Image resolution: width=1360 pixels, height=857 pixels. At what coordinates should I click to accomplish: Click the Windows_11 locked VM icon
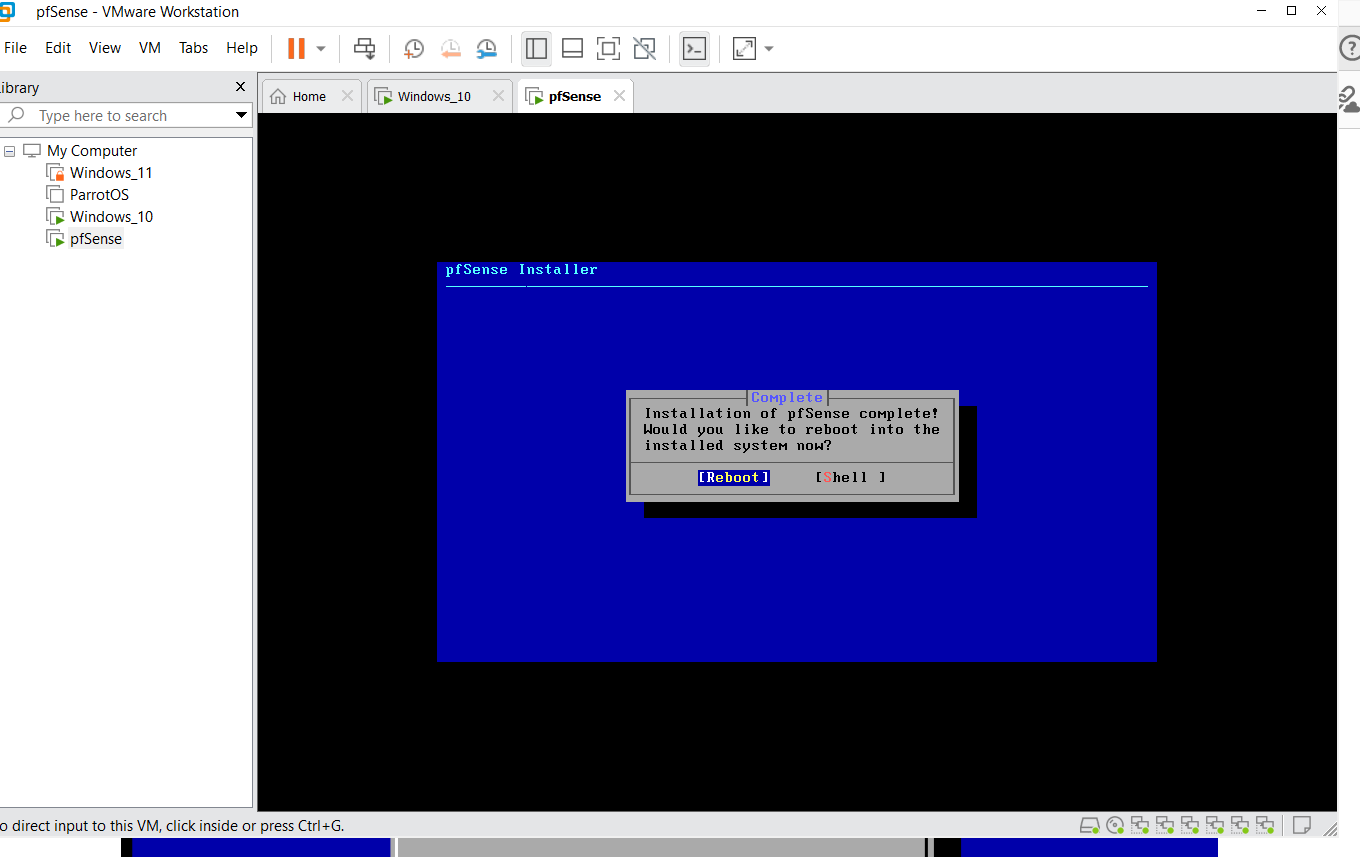pyautogui.click(x=55, y=173)
